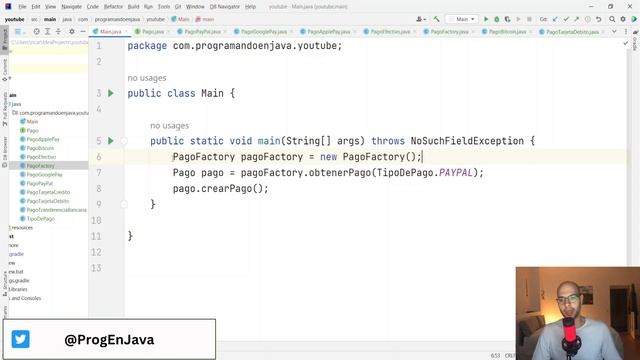The height and width of the screenshot is (360, 640).
Task: Click 'no usages' hint above main method
Action: coord(169,125)
